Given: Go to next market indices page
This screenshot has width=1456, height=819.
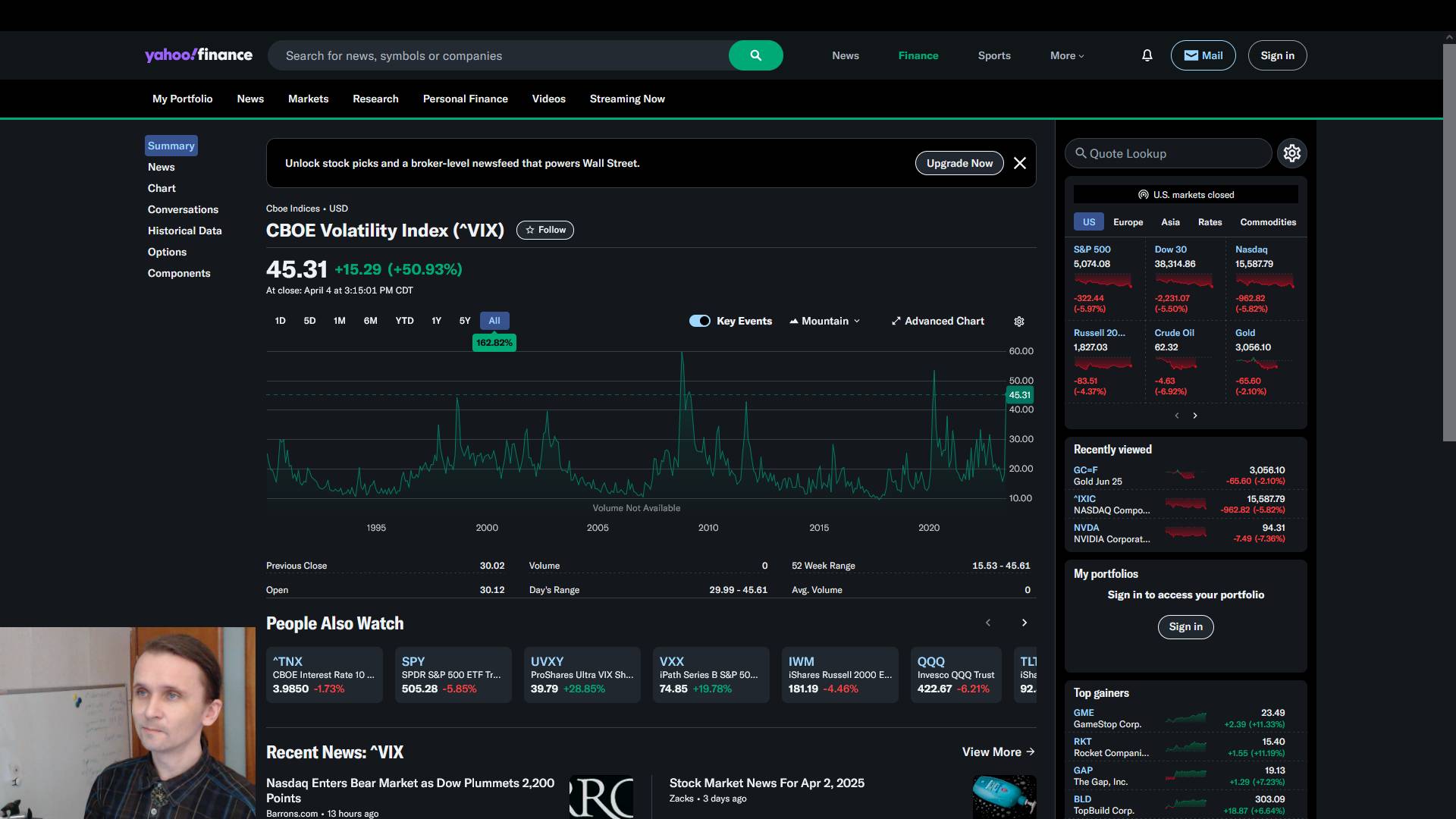Looking at the screenshot, I should (x=1195, y=416).
